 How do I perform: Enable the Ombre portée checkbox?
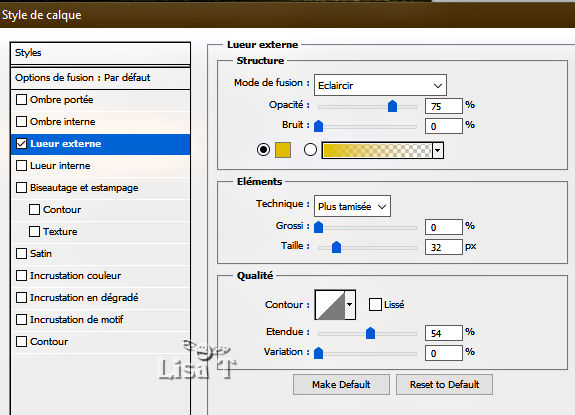pyautogui.click(x=22, y=99)
